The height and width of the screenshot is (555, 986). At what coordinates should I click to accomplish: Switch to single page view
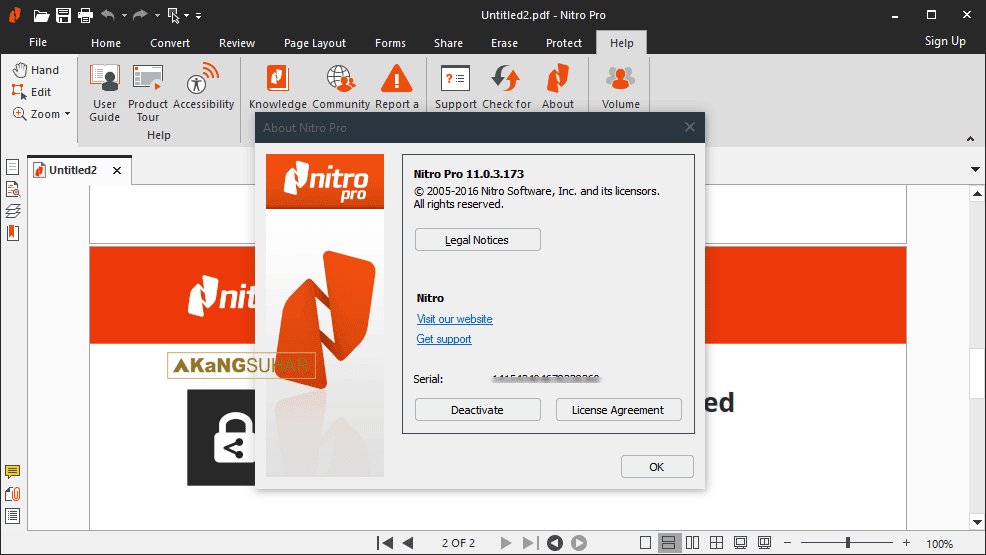(x=645, y=542)
